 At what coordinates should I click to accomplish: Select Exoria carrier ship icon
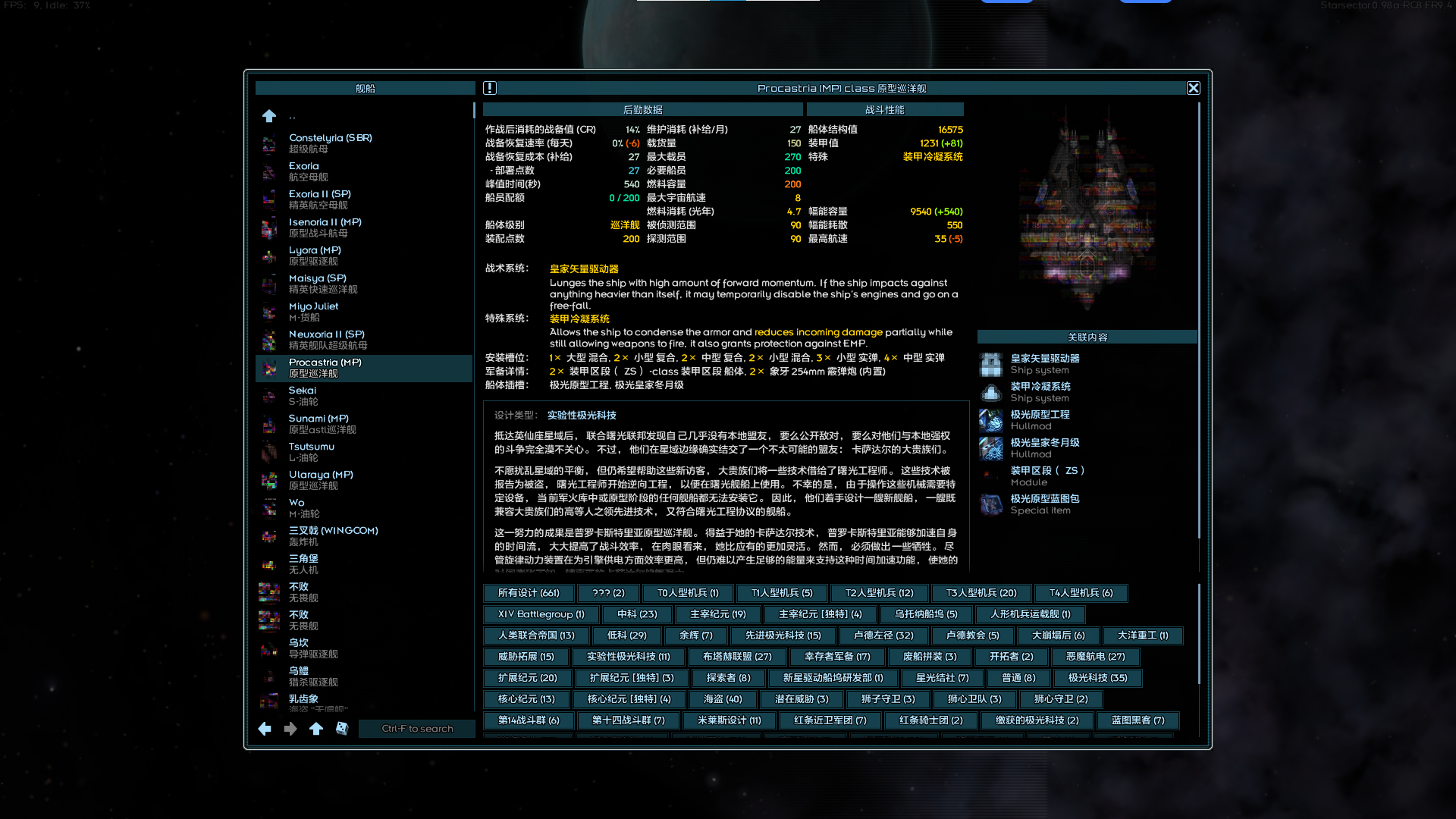[269, 172]
